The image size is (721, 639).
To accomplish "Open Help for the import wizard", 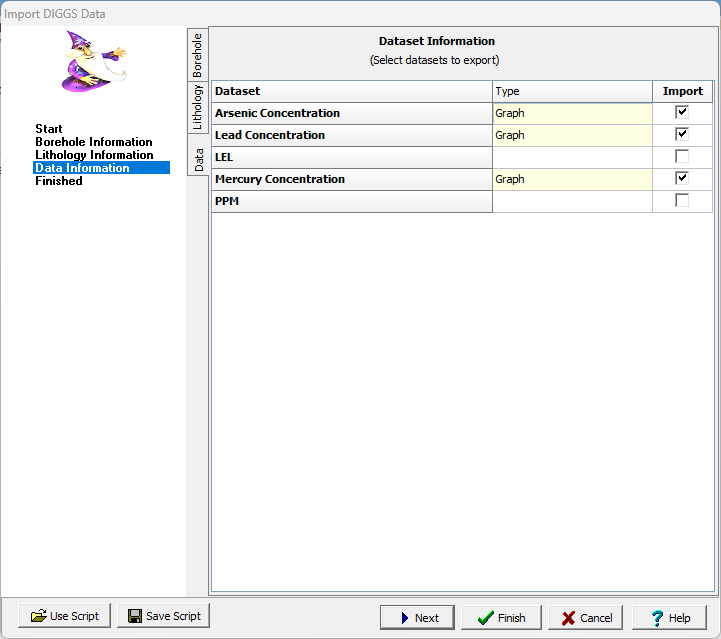I will tap(670, 617).
